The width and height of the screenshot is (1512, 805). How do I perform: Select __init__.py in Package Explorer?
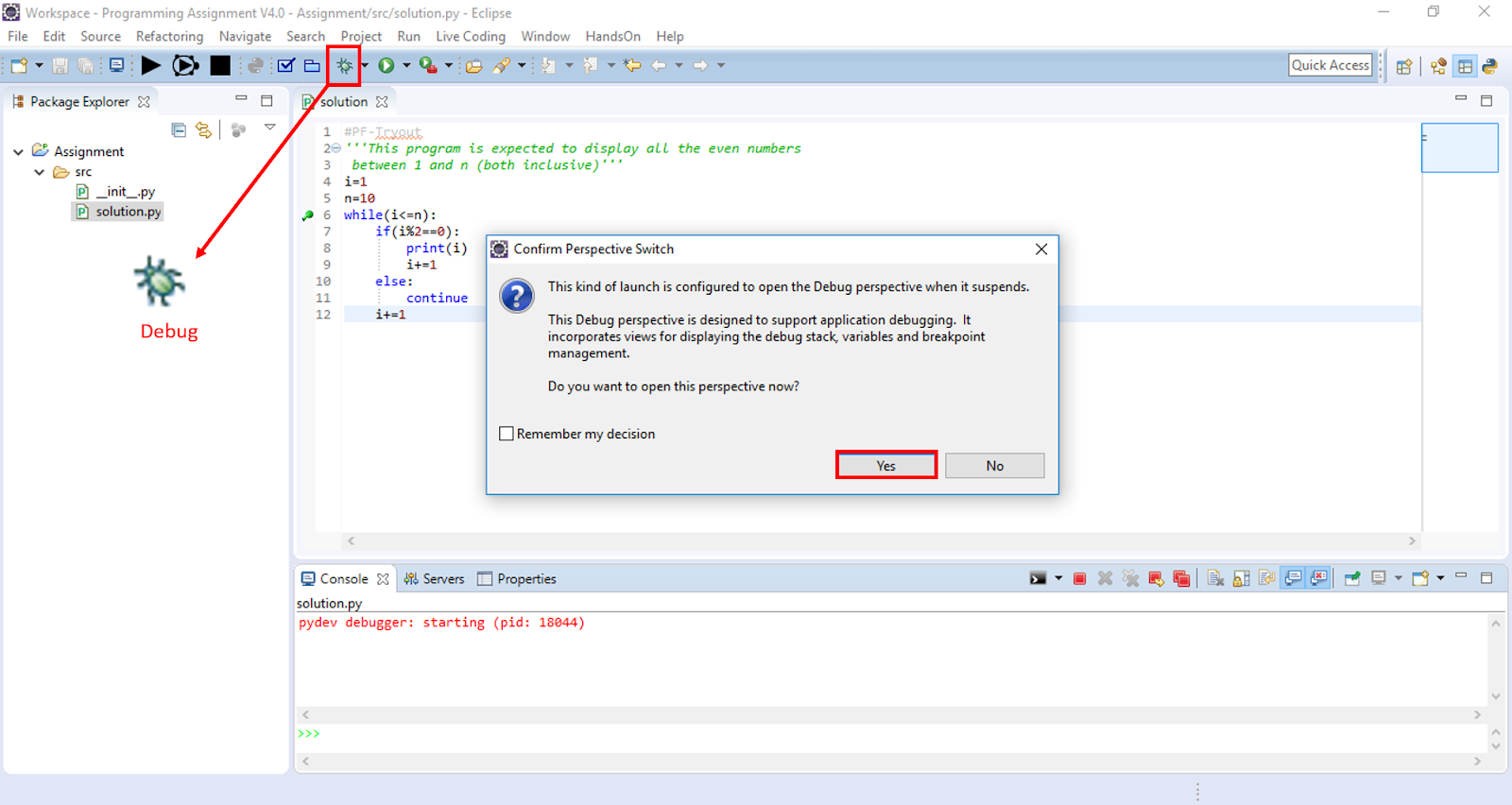click(115, 192)
